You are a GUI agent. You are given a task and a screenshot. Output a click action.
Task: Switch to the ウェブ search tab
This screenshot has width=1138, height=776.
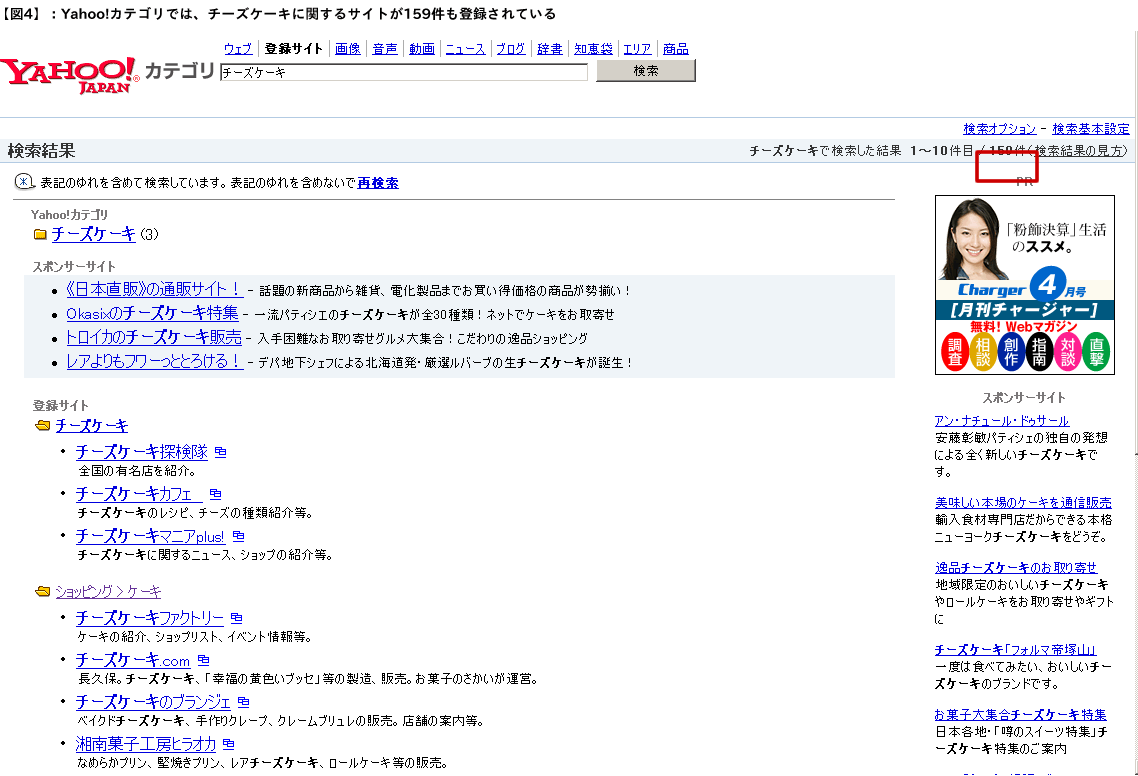(238, 49)
